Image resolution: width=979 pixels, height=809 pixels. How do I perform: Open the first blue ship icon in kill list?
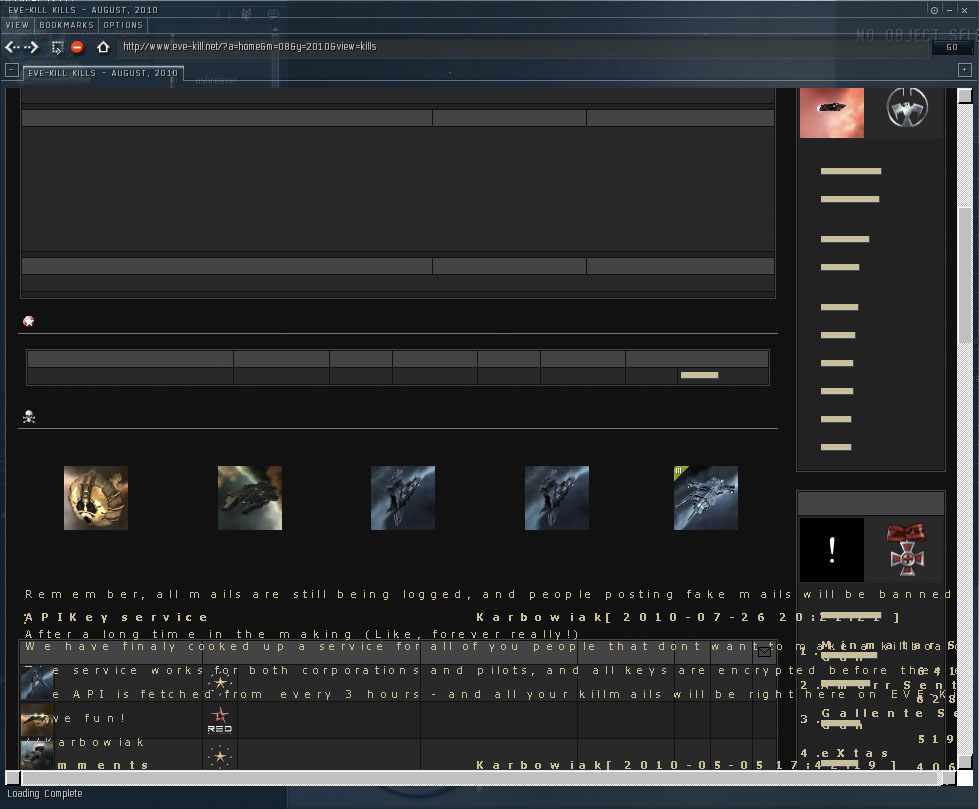[36, 682]
